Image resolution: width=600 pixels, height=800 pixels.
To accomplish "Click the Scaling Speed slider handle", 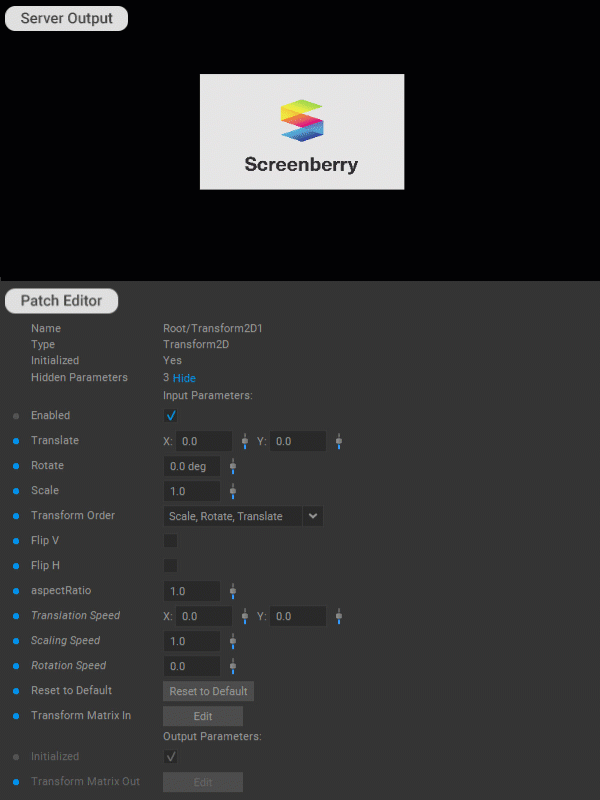I will click(233, 641).
